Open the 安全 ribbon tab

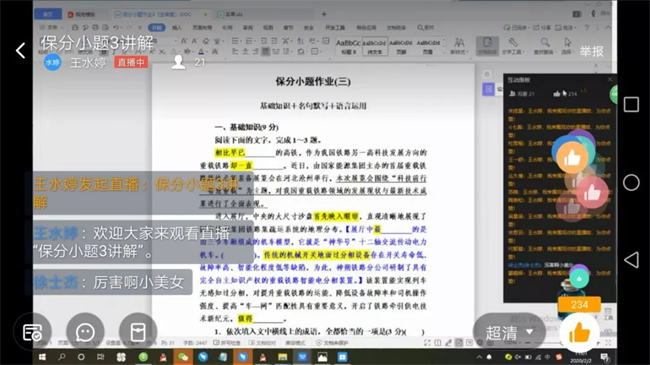tap(308, 27)
